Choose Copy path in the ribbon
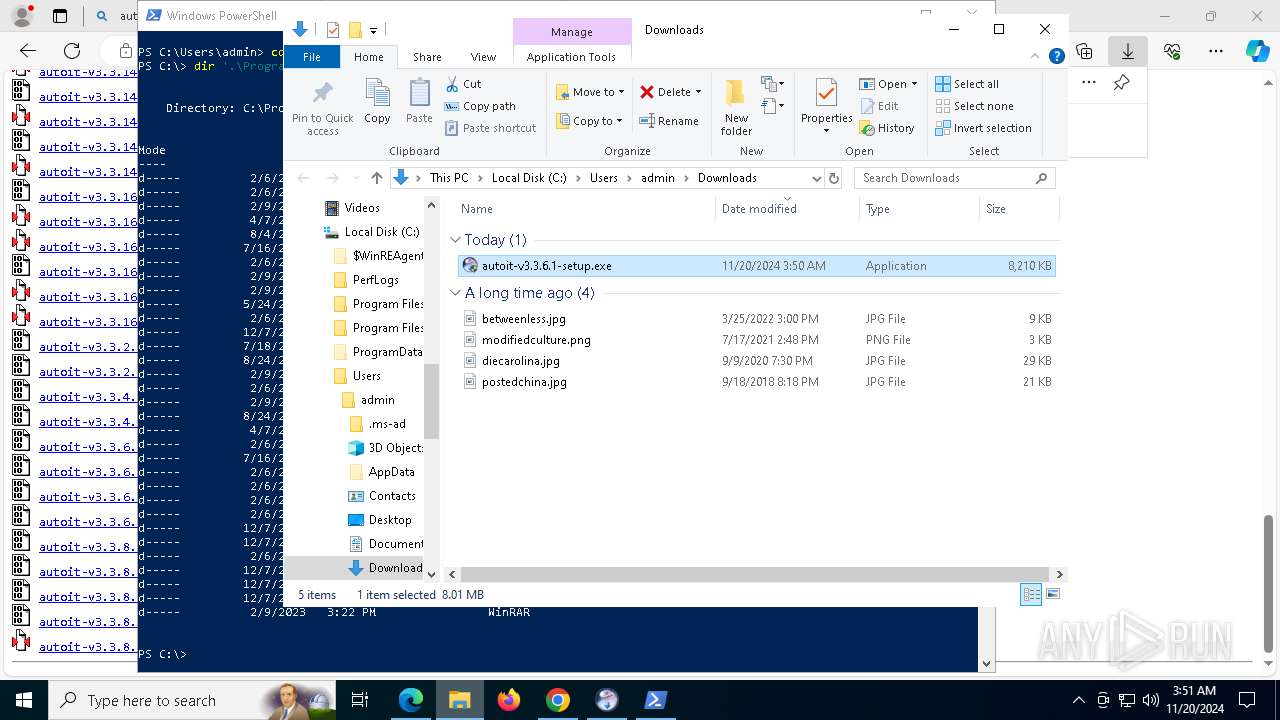The height and width of the screenshot is (720, 1280). click(x=480, y=106)
